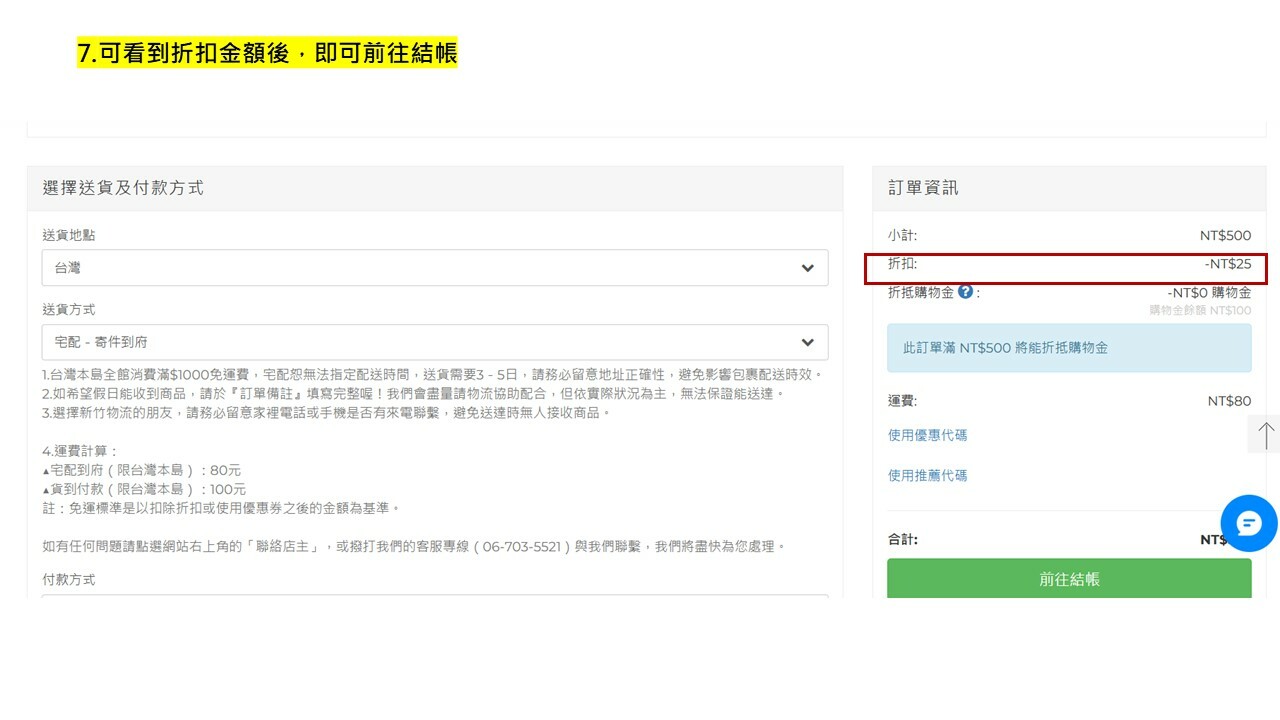Click the 選擇送貨及付款方式 panel header

tap(123, 188)
